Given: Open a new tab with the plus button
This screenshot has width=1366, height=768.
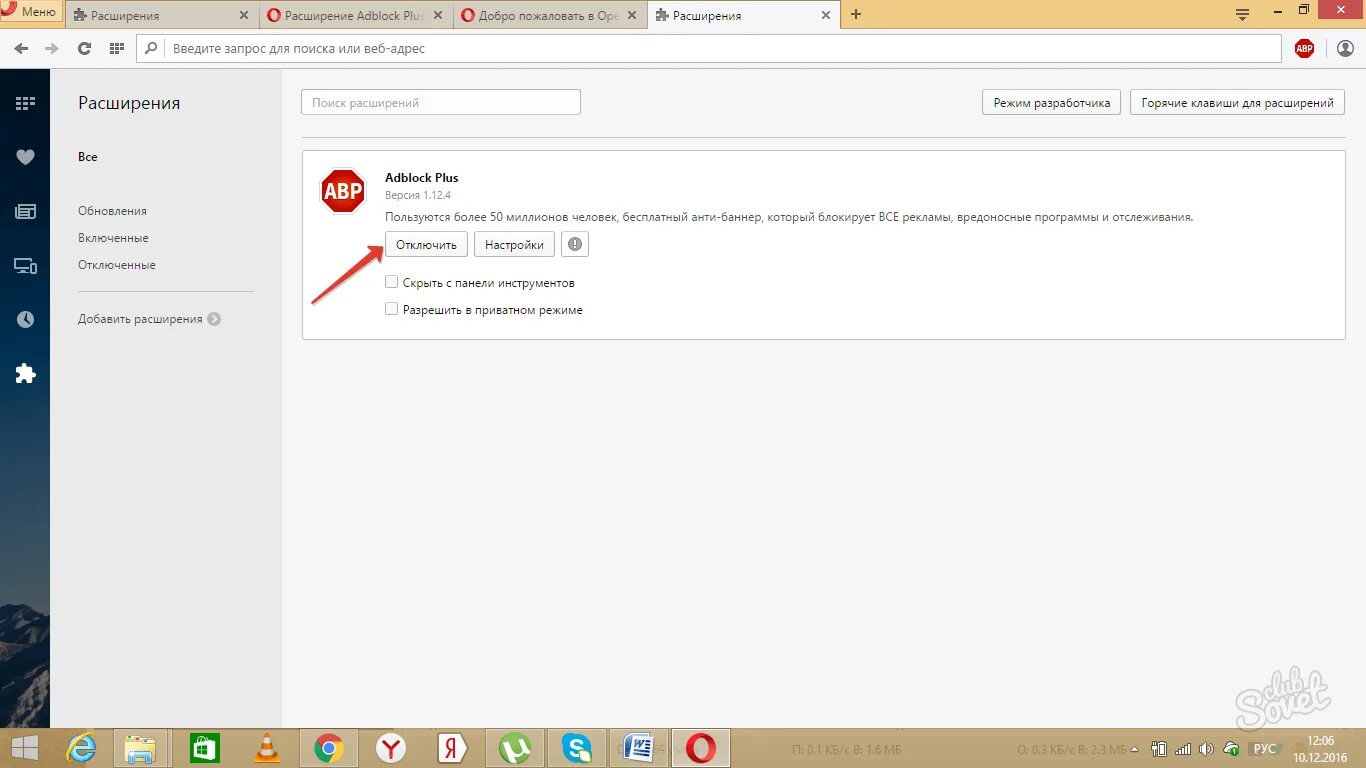Looking at the screenshot, I should [x=856, y=15].
